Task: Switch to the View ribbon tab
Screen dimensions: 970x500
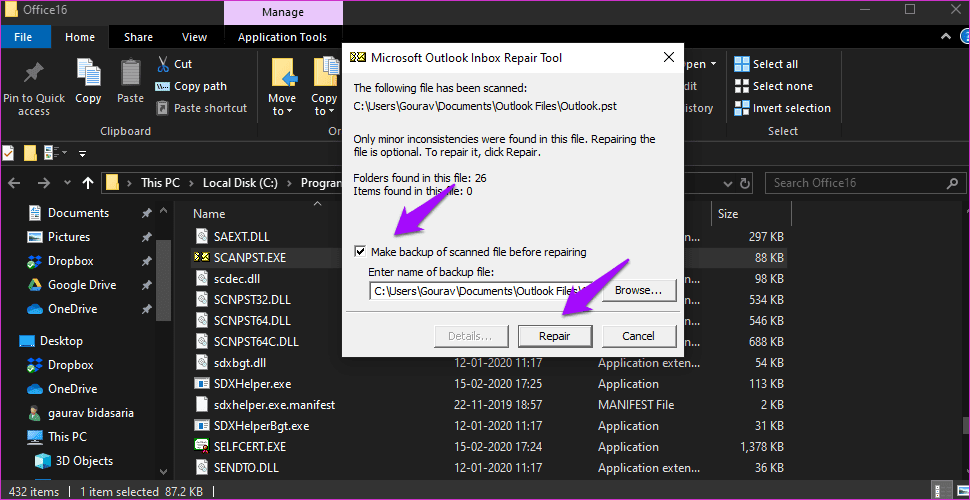Action: tap(194, 37)
